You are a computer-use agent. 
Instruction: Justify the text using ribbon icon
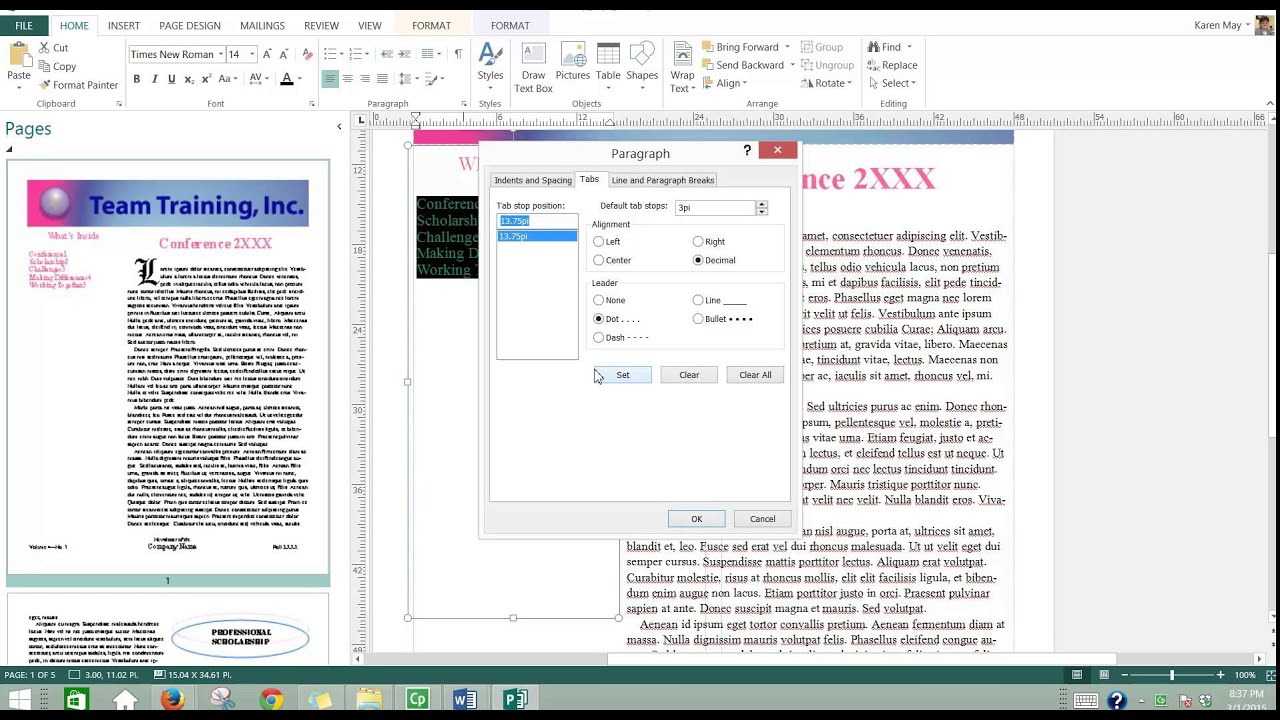point(382,79)
